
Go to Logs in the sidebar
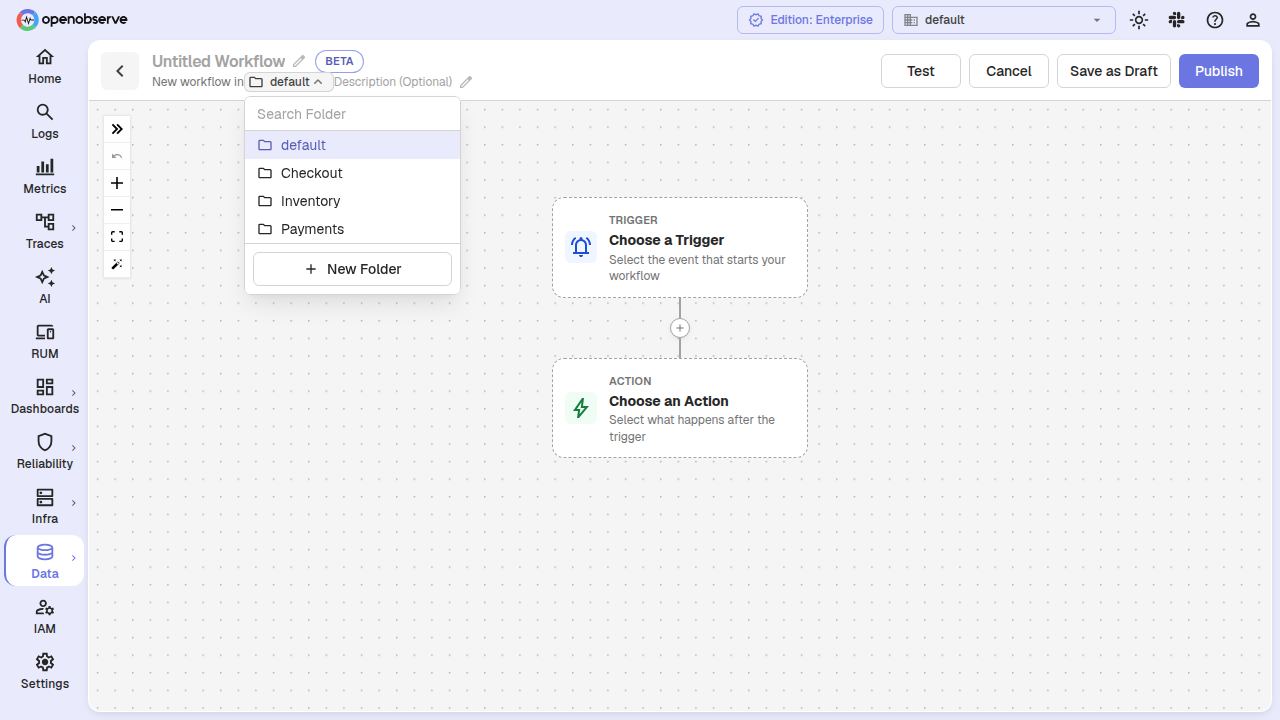tap(44, 122)
